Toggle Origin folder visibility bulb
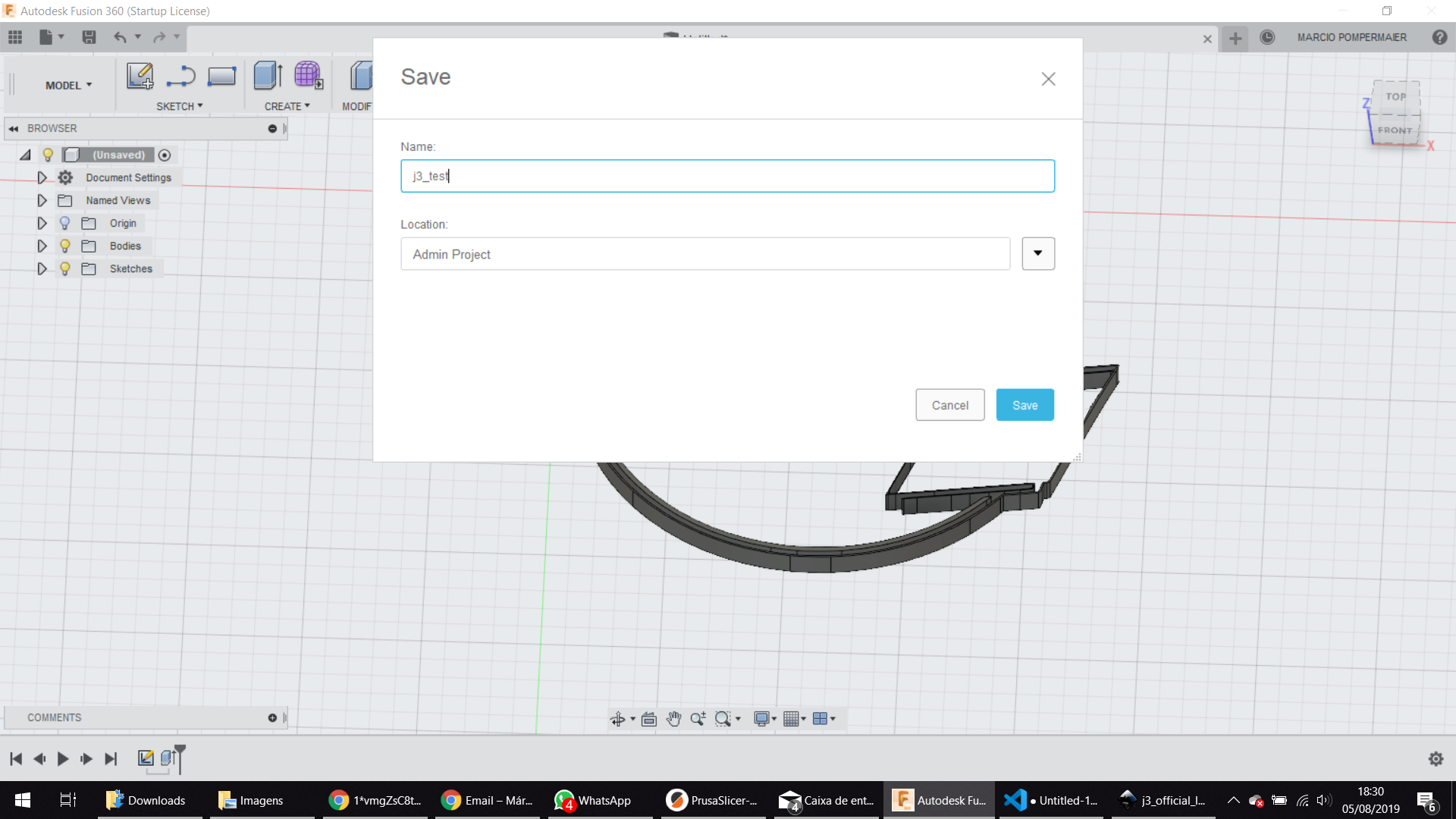Image resolution: width=1456 pixels, height=819 pixels. 64,223
